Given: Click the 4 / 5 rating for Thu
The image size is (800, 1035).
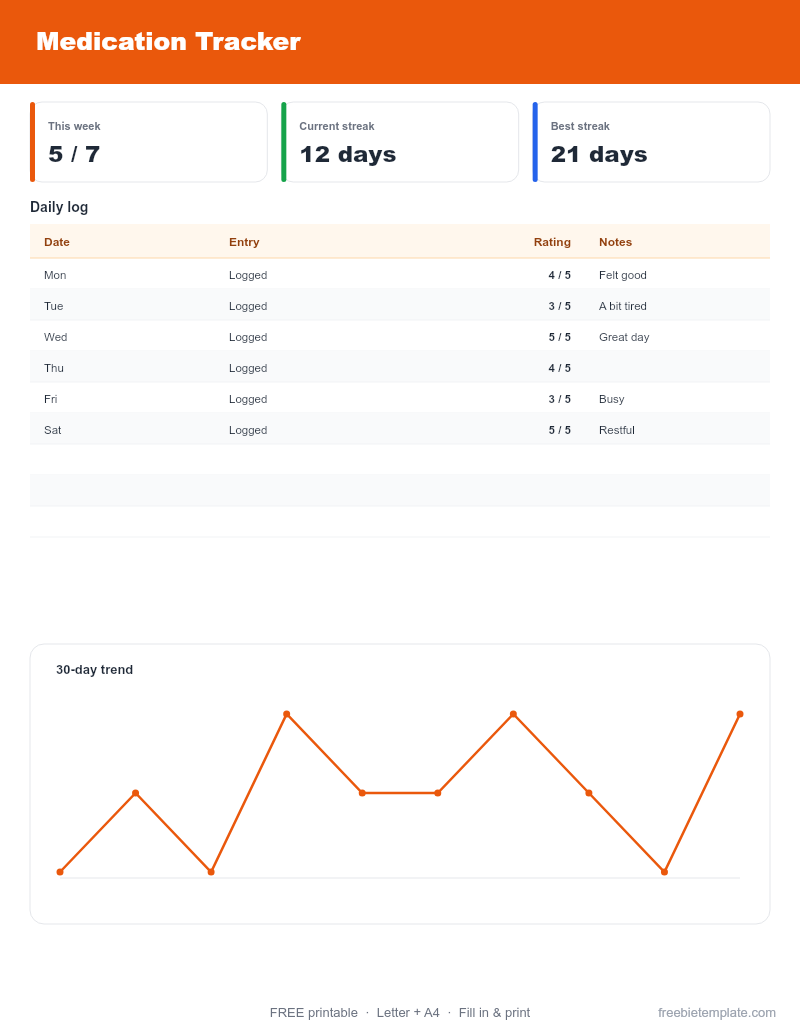Looking at the screenshot, I should pyautogui.click(x=560, y=368).
